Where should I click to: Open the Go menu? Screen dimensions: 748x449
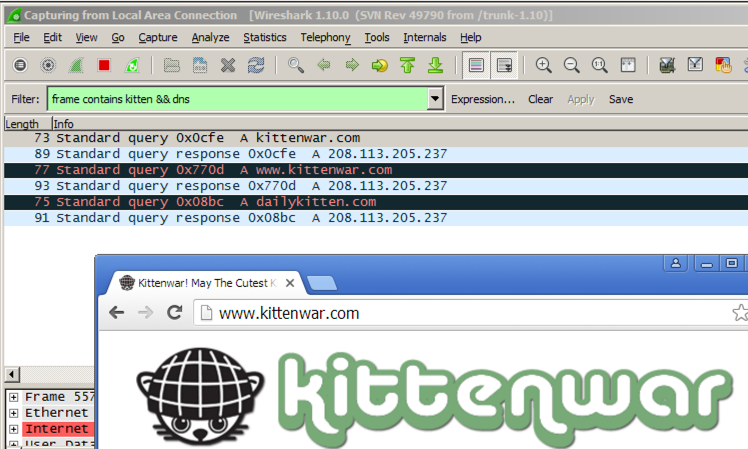coord(118,37)
